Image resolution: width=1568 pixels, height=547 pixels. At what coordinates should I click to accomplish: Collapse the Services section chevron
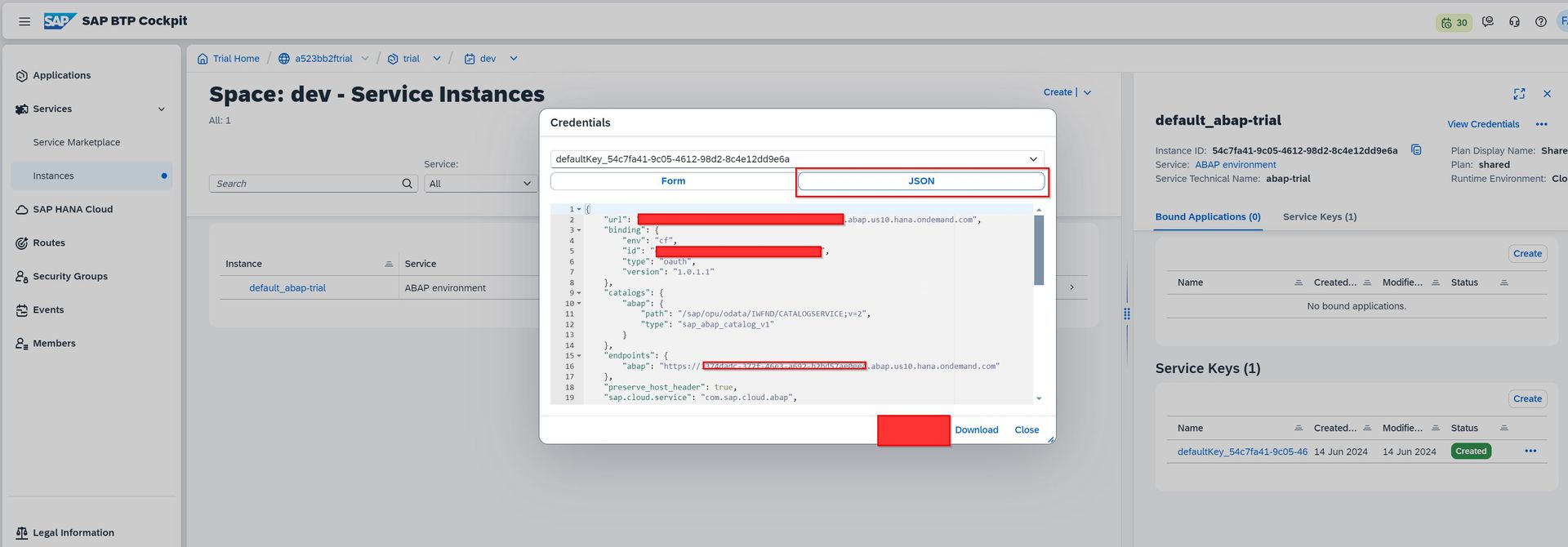click(x=161, y=109)
